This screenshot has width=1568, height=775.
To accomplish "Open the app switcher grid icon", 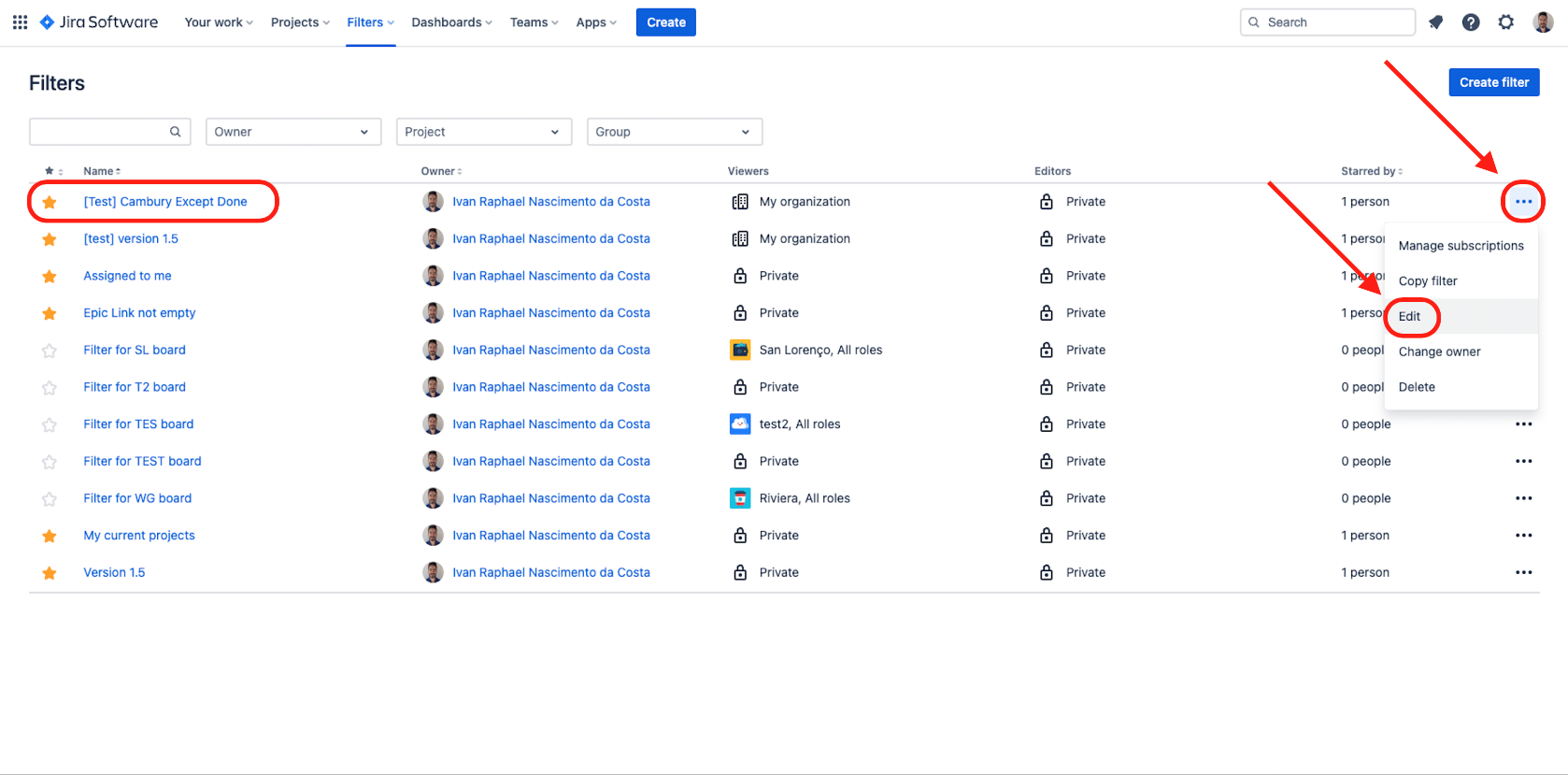I will click(20, 22).
